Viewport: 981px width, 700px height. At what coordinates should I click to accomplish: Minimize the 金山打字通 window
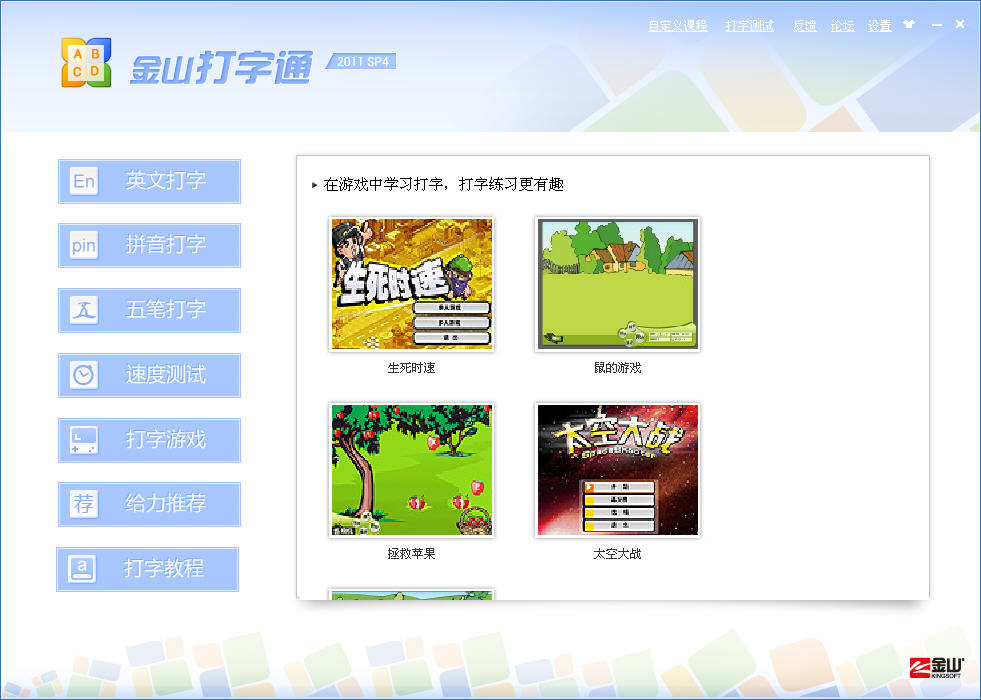936,25
